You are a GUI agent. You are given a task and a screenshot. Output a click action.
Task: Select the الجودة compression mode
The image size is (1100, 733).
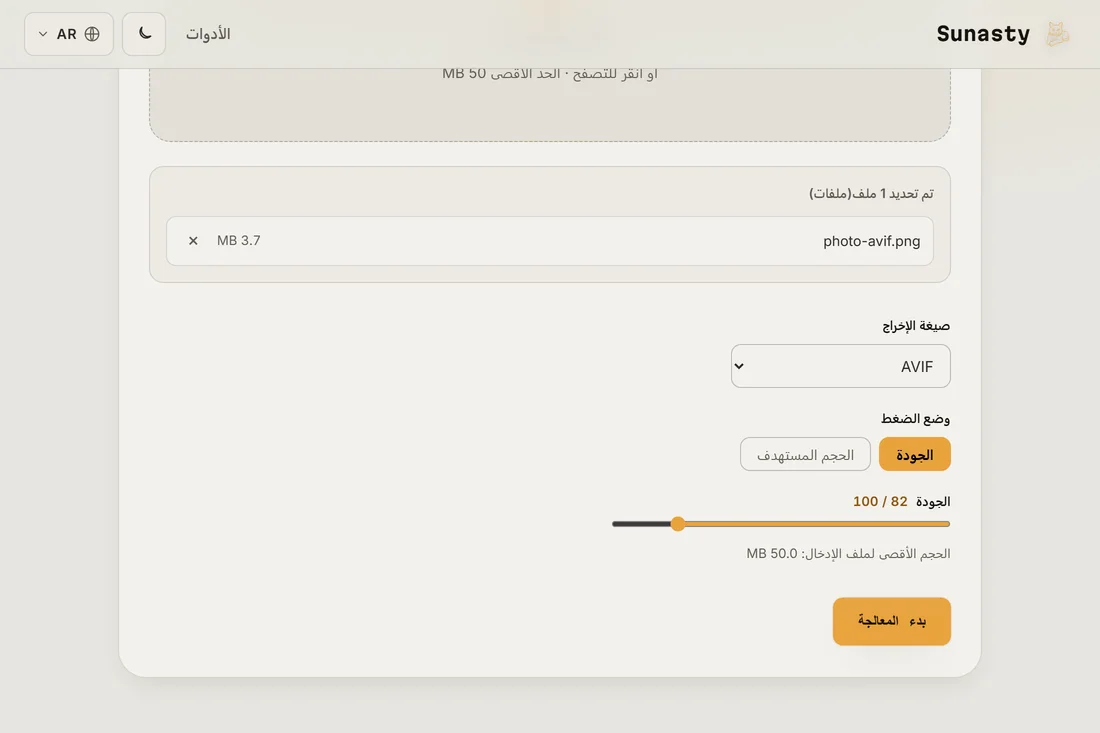915,455
